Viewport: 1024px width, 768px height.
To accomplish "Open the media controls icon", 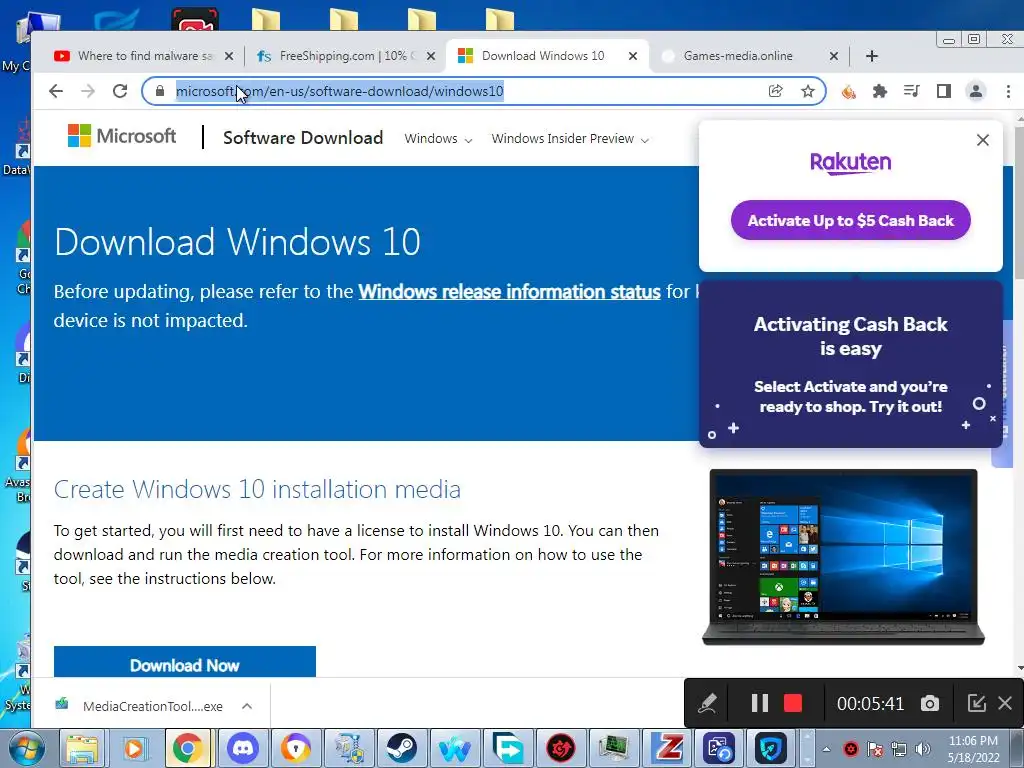I will click(x=912, y=91).
